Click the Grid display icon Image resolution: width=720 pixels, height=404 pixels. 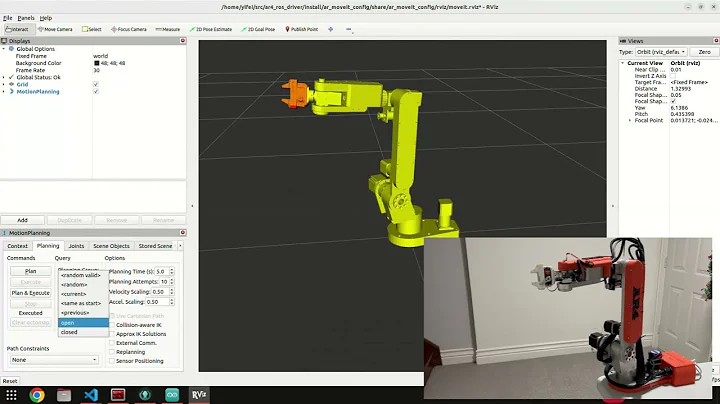coord(11,84)
